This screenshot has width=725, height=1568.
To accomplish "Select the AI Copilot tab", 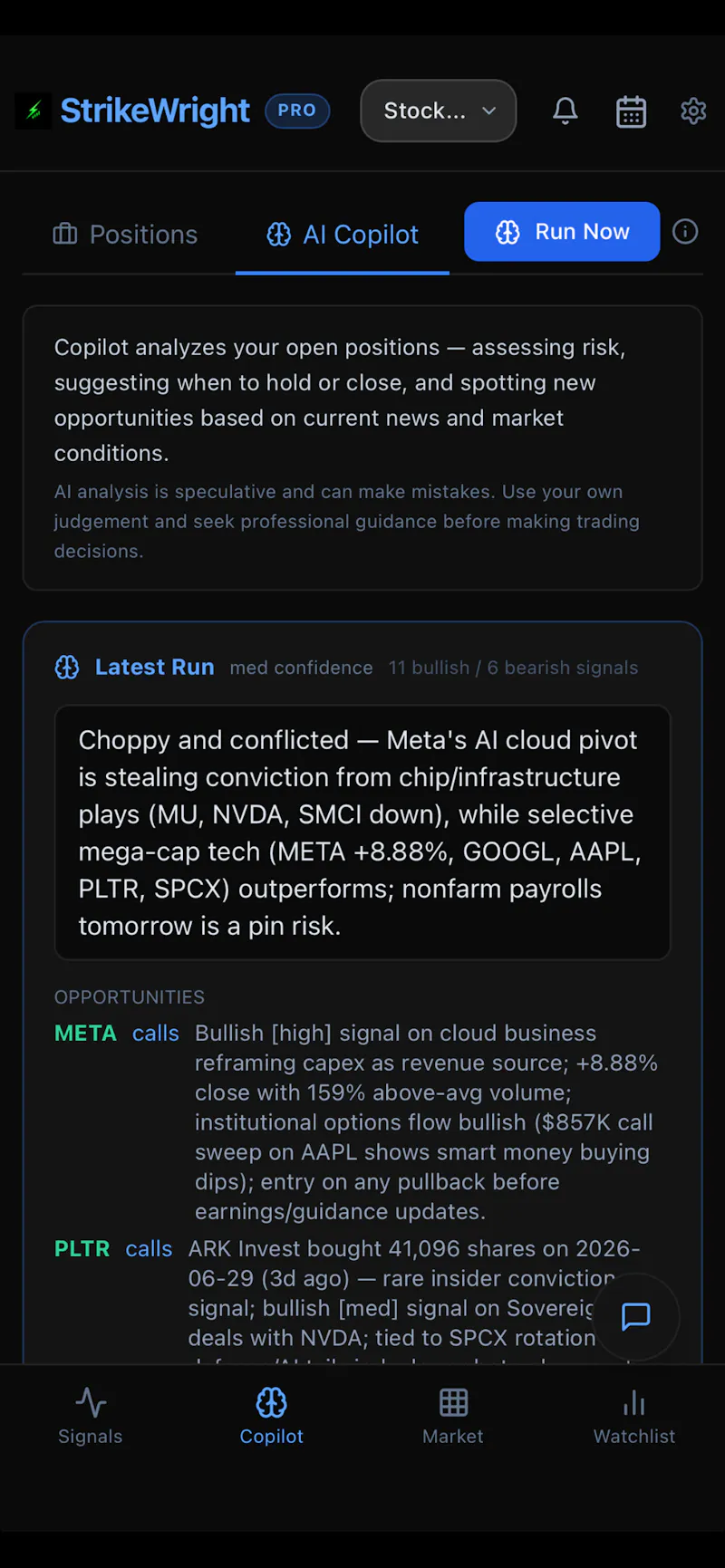I will tap(343, 235).
